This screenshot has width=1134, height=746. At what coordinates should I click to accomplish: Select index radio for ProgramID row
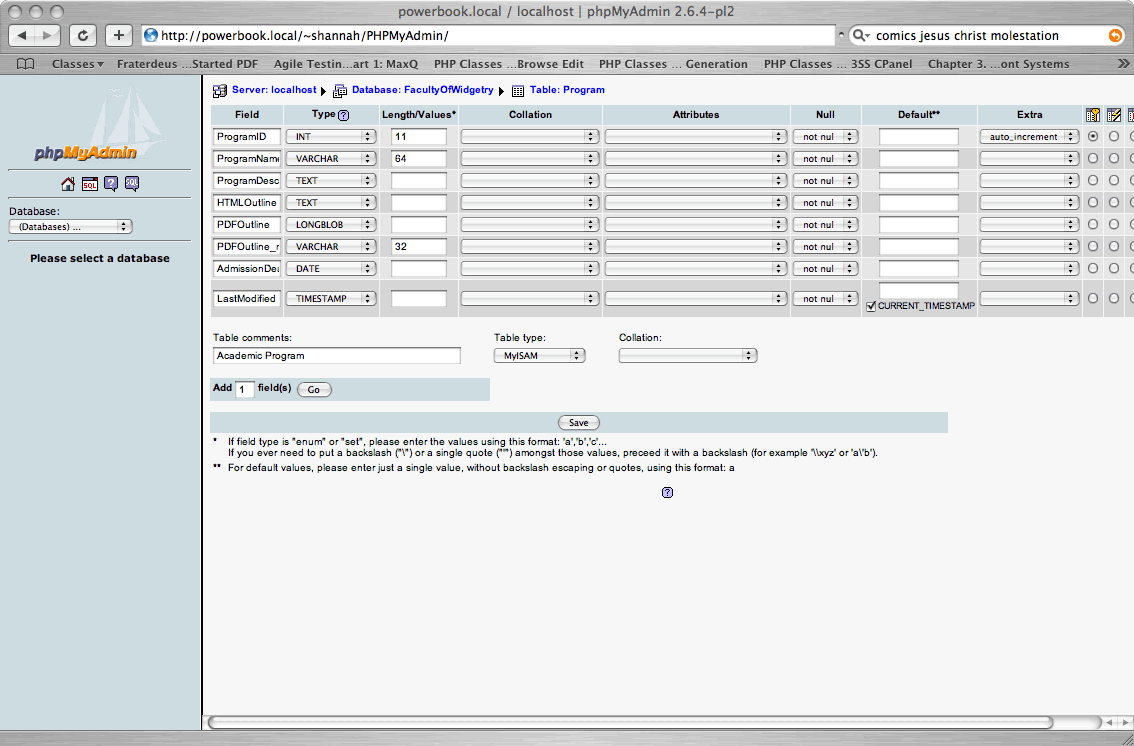pos(1114,136)
